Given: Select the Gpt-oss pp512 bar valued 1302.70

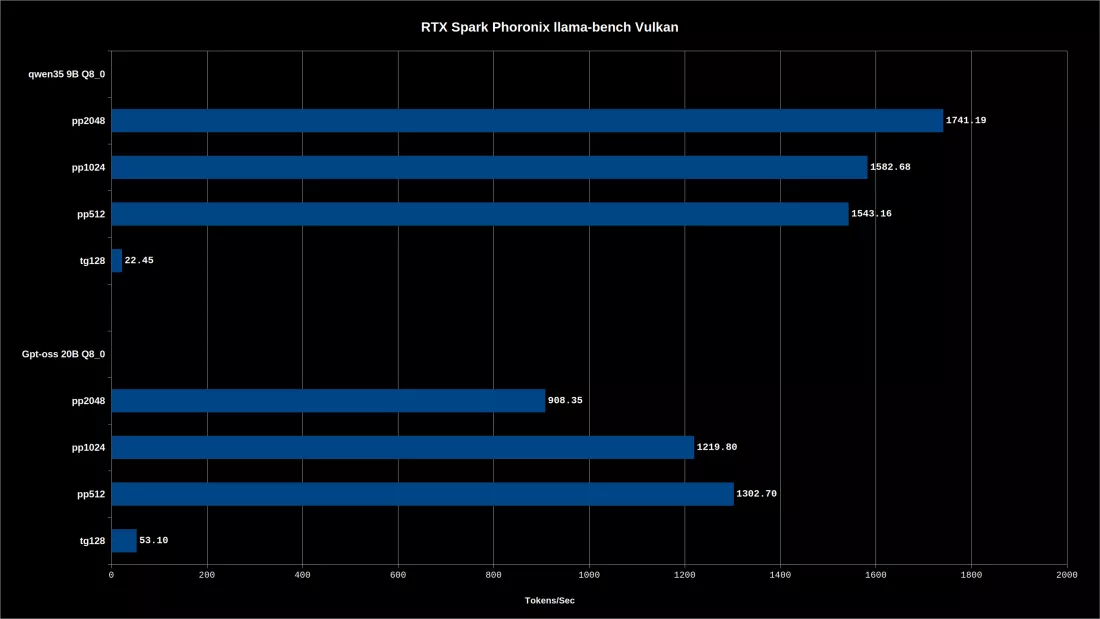Looking at the screenshot, I should [422, 494].
